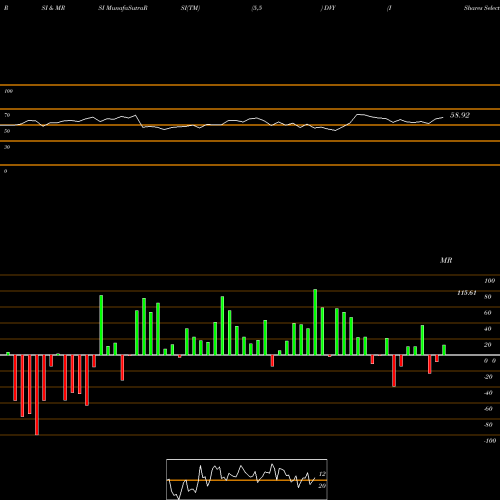Click the MR axis label -100
The height and width of the screenshot is (500, 500).
click(490, 441)
